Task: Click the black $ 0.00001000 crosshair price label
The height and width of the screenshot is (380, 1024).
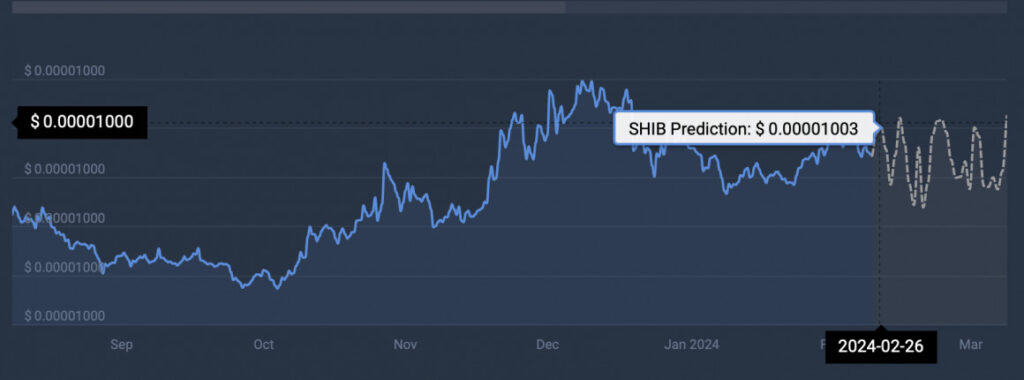Action: (82, 121)
